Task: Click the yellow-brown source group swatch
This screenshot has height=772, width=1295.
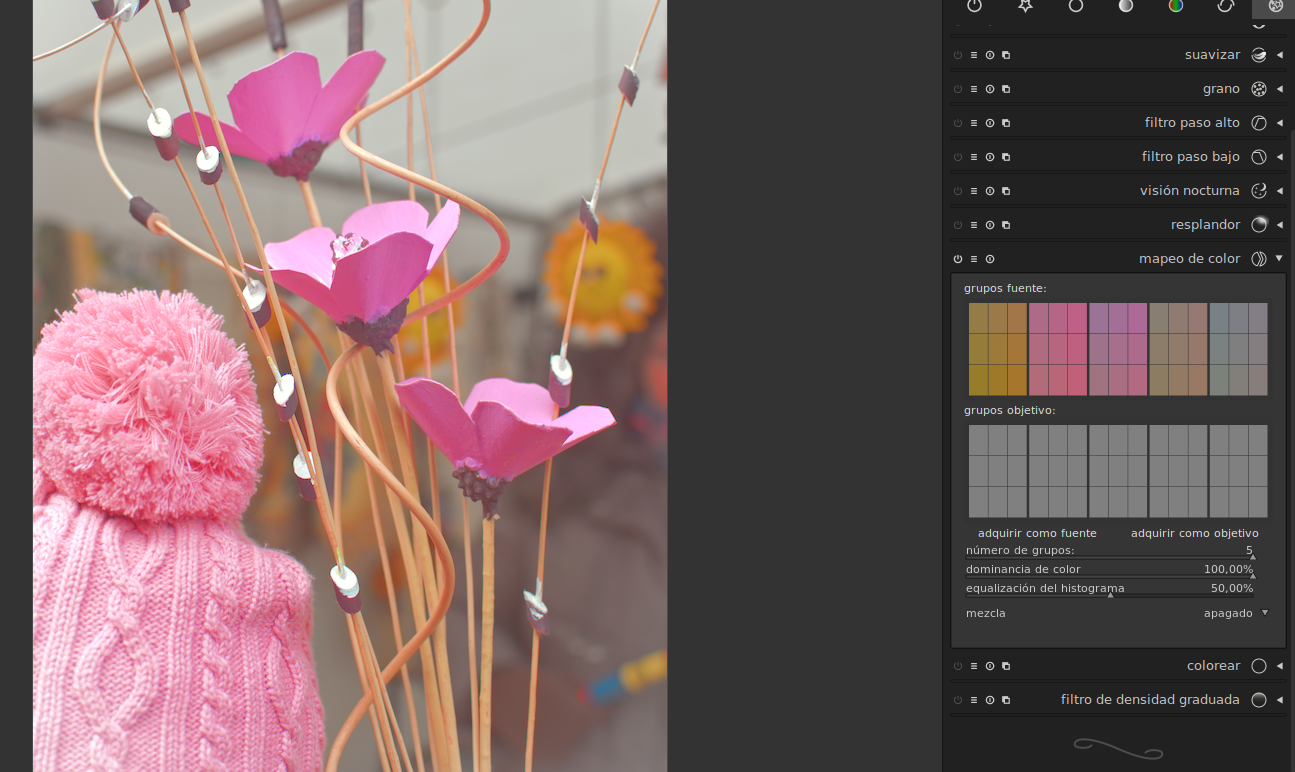Action: tap(998, 349)
